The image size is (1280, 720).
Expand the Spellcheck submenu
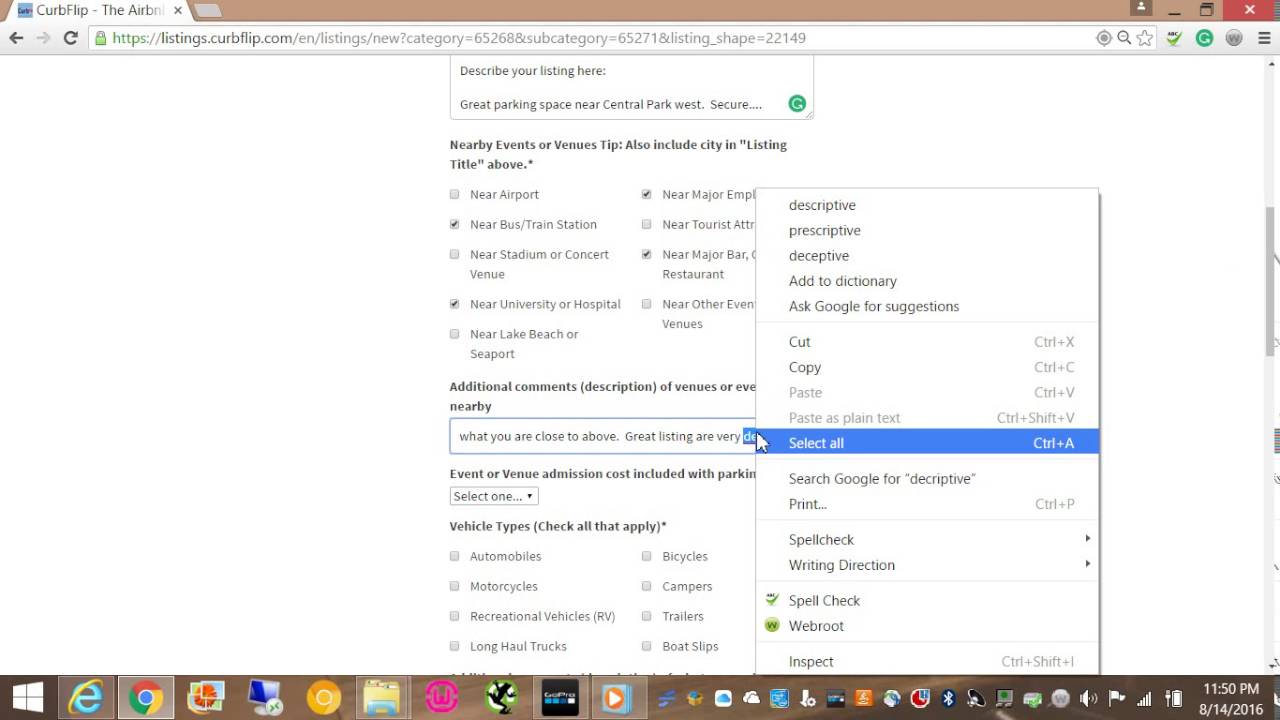(927, 539)
